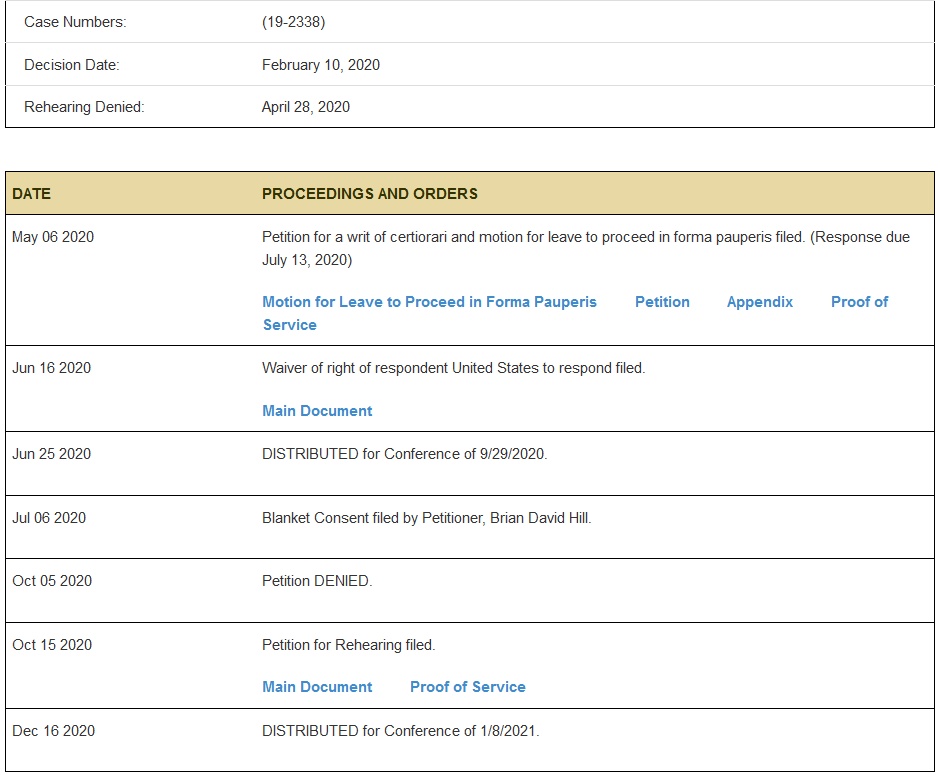Click the DATE column header
This screenshot has height=775, width=940.
32,194
